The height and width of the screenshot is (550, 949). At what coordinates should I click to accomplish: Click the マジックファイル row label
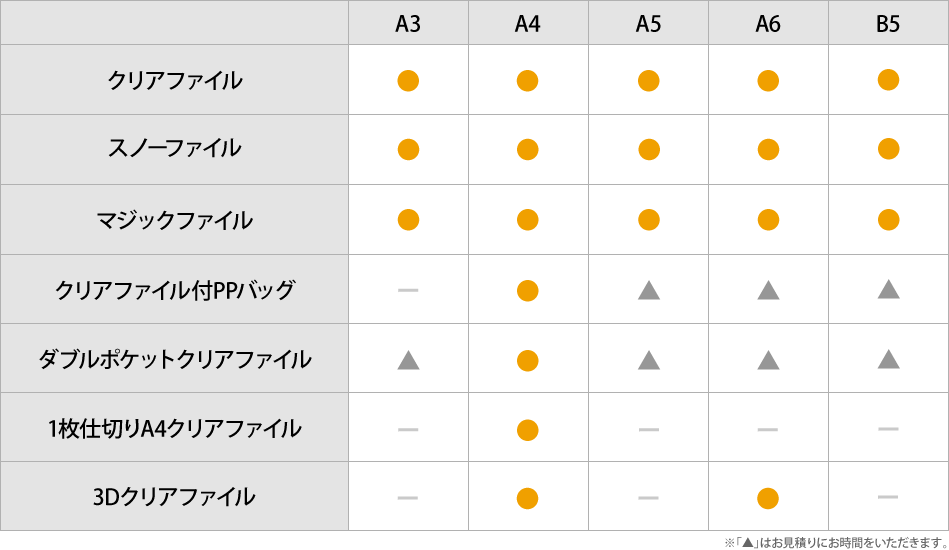pyautogui.click(x=175, y=220)
